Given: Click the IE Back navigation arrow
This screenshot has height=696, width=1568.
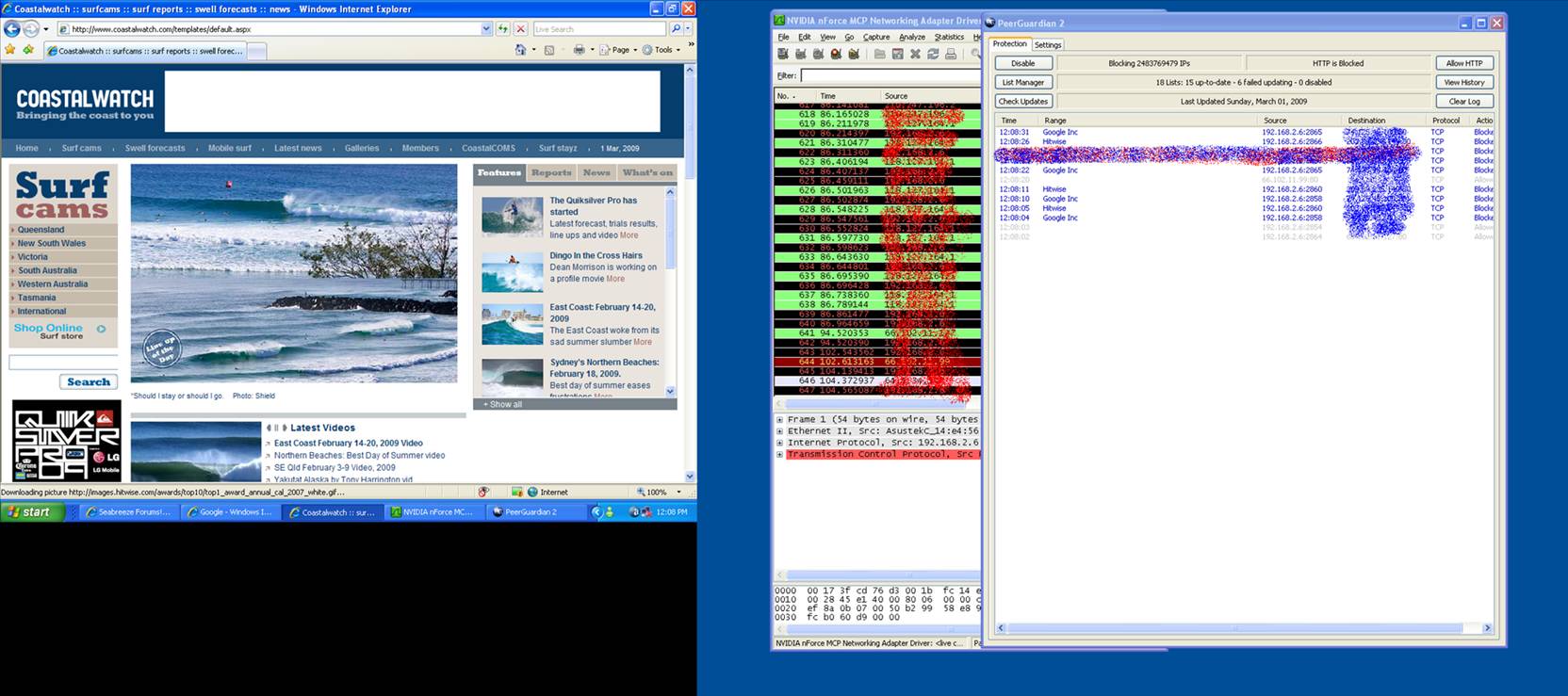Looking at the screenshot, I should pyautogui.click(x=12, y=29).
